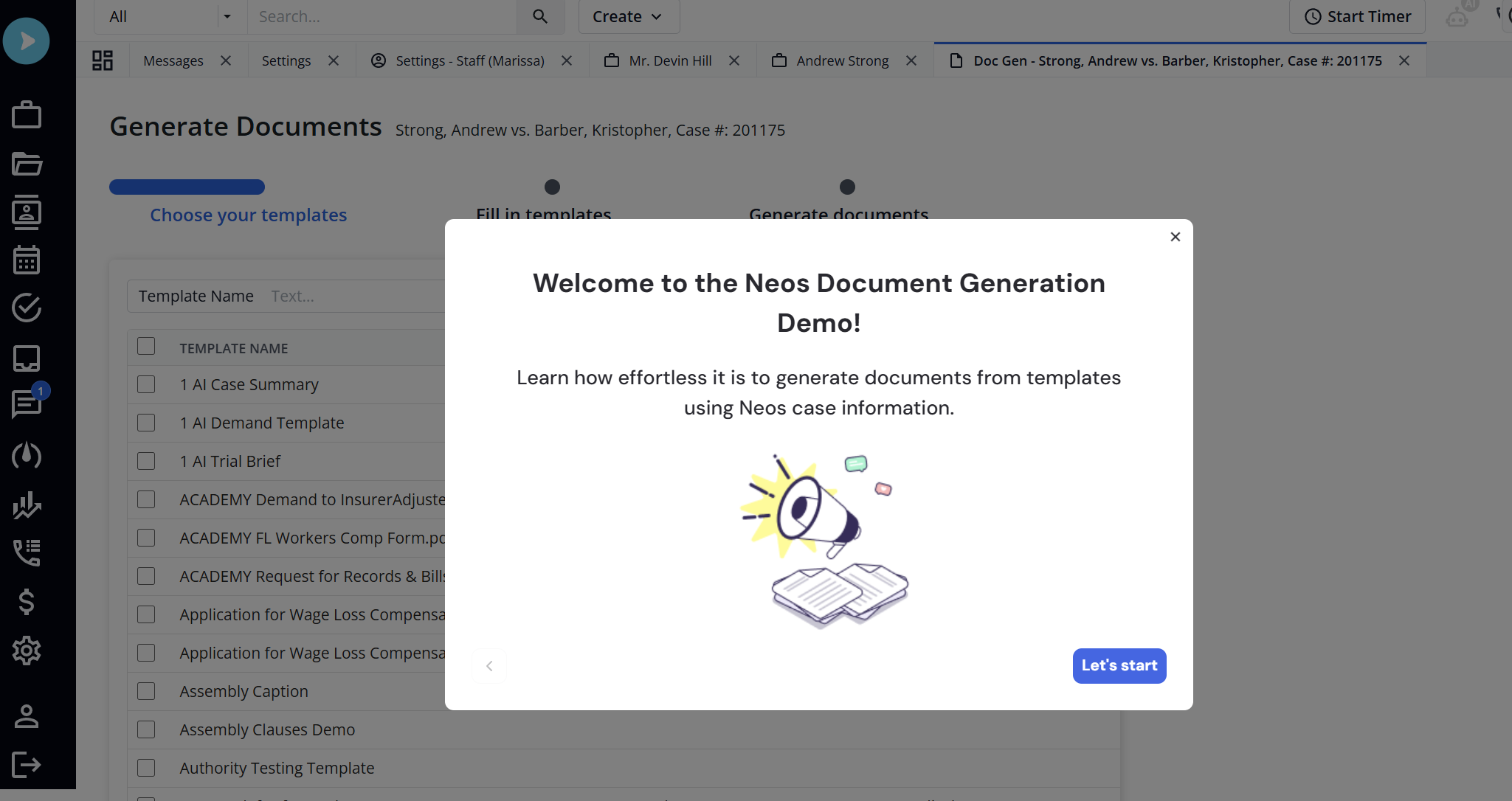Open the AI assistant robot icon near Start Timer
This screenshot has height=801, width=1512.
(x=1457, y=16)
